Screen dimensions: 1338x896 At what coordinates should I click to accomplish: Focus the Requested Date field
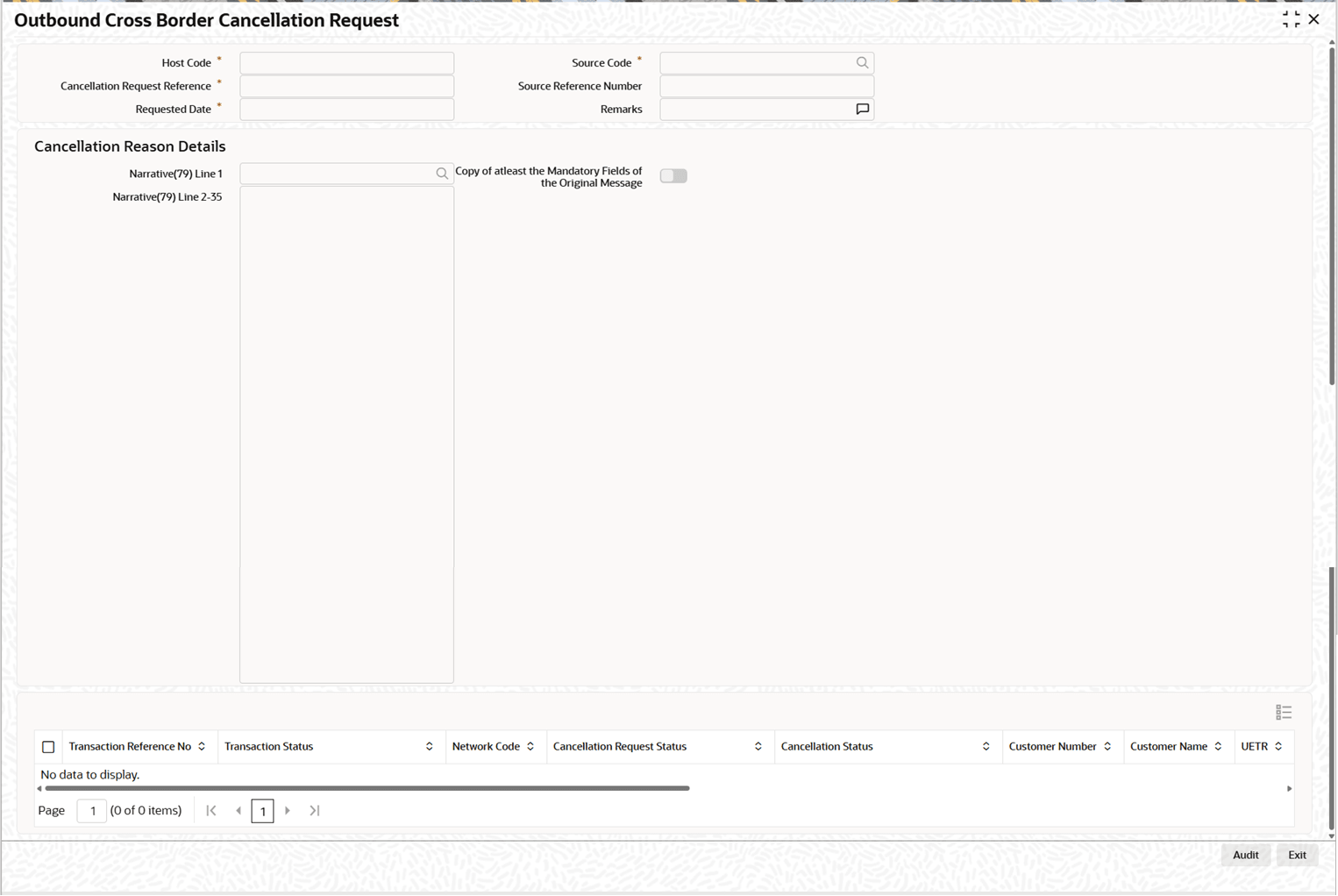(346, 110)
